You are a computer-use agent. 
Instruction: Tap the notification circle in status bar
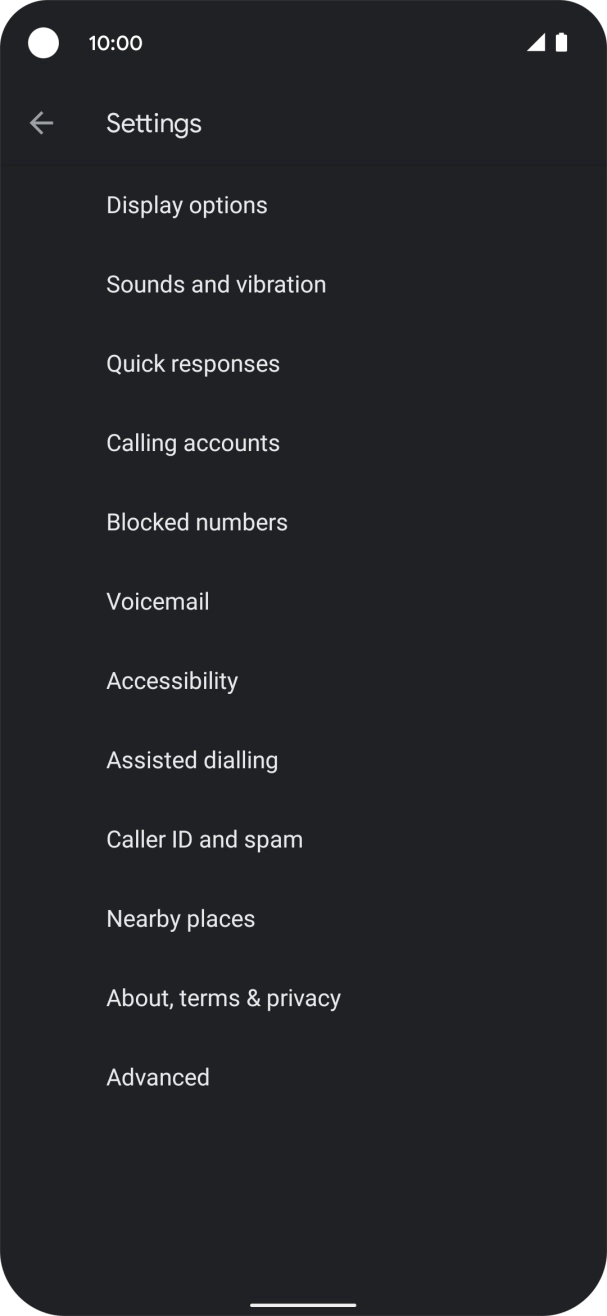click(44, 42)
